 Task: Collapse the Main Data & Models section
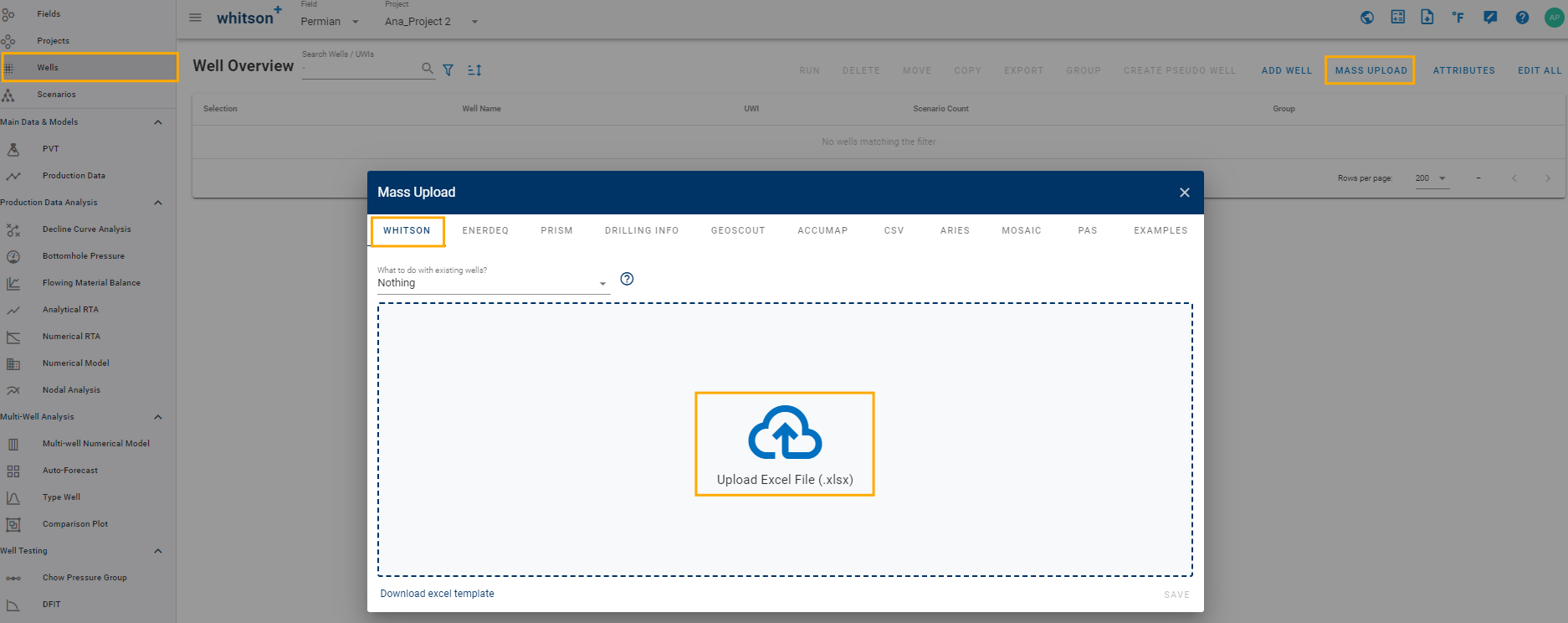pyautogui.click(x=158, y=122)
